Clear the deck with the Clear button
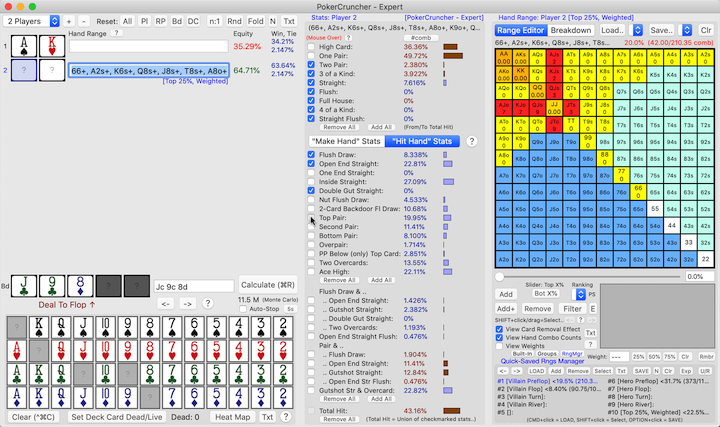Image resolution: width=720 pixels, height=427 pixels. (x=33, y=417)
